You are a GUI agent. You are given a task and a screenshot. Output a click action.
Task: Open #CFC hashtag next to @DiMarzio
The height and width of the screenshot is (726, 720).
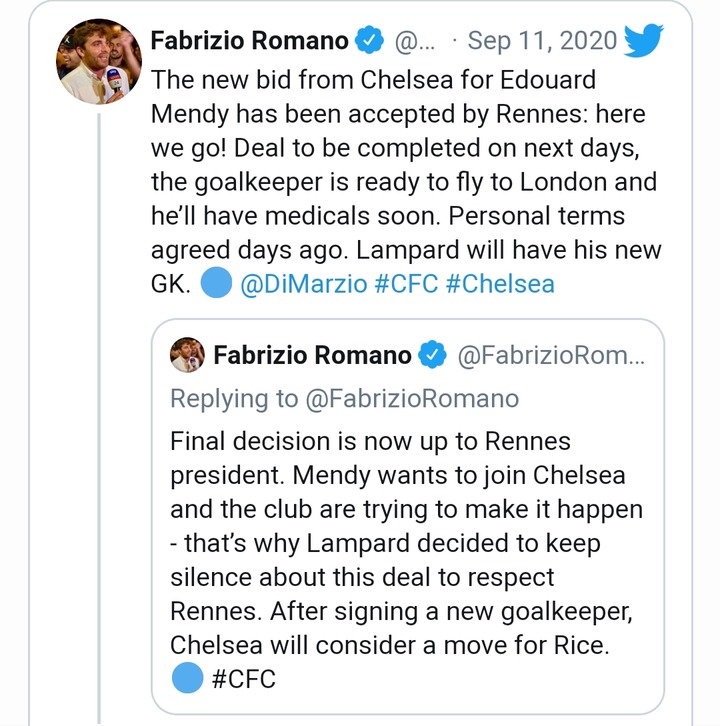coord(405,285)
